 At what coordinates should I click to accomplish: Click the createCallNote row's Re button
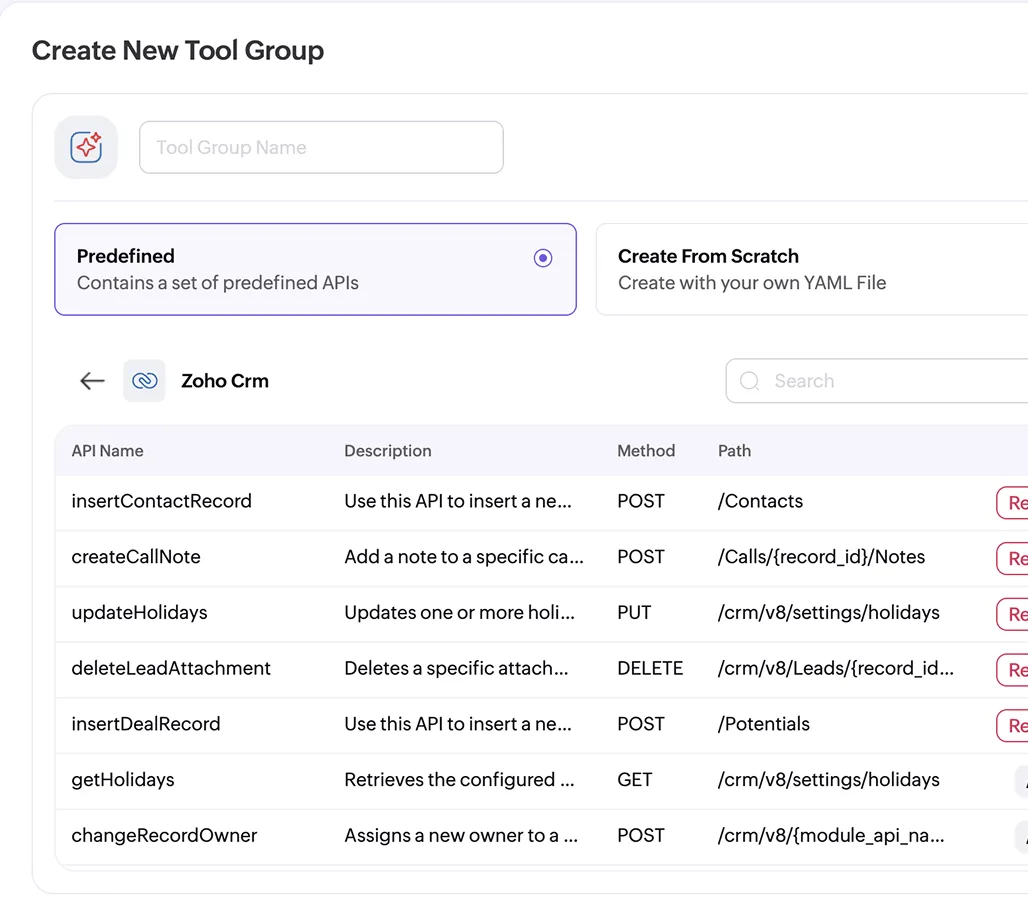point(1012,559)
